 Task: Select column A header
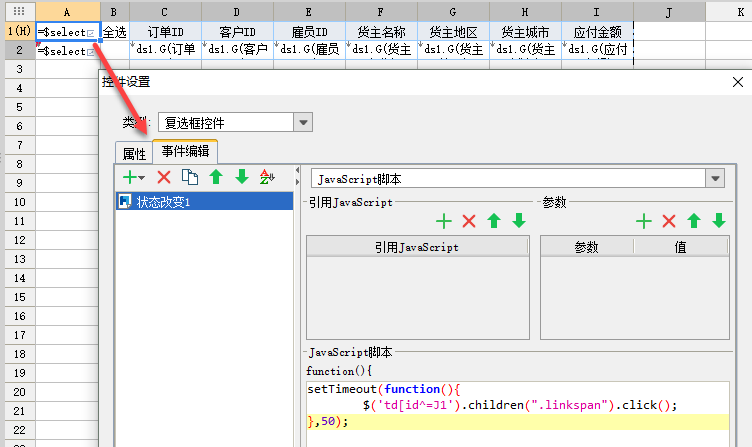coord(68,12)
